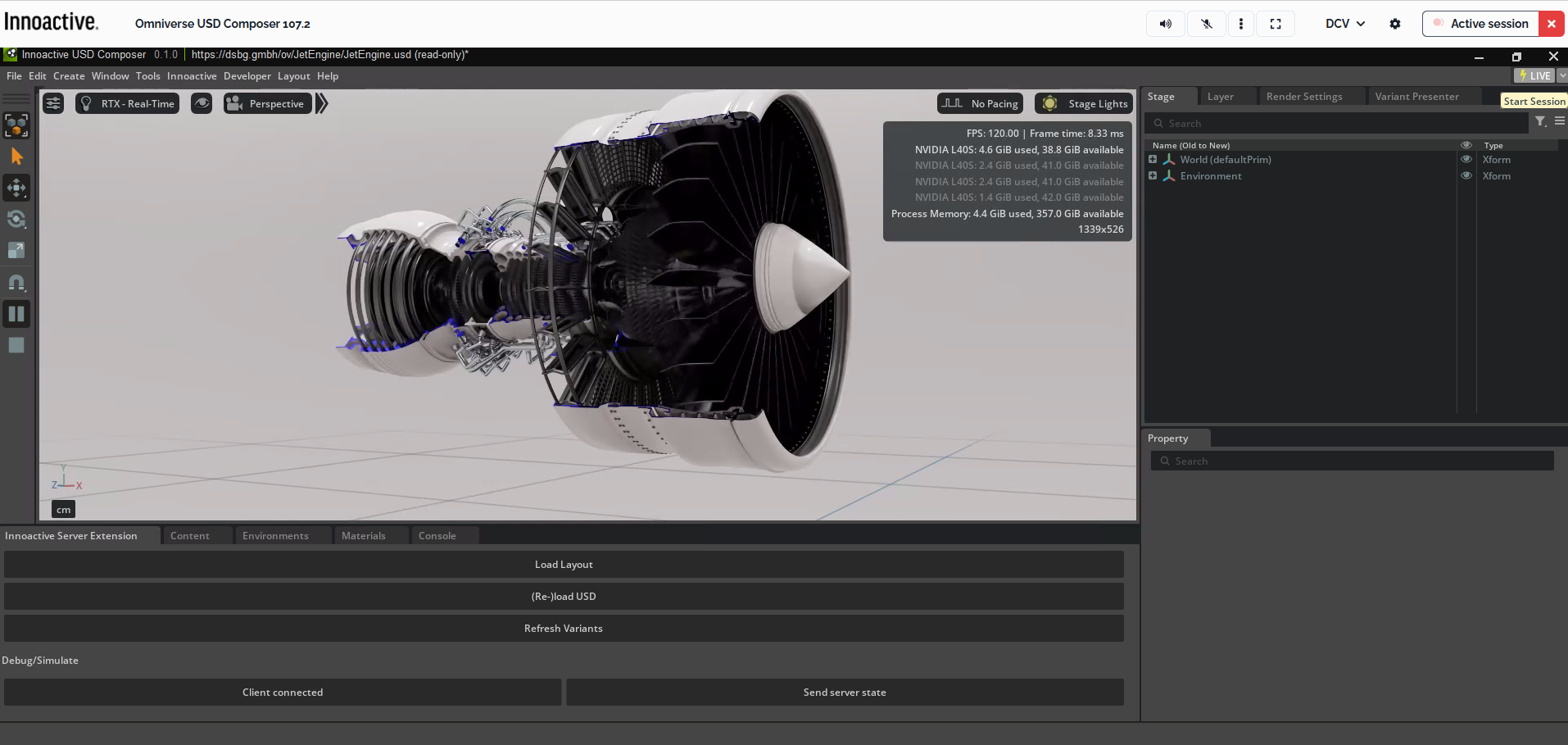Click the visibility eye icon next to RTX mode
This screenshot has width=1568, height=745.
201,103
